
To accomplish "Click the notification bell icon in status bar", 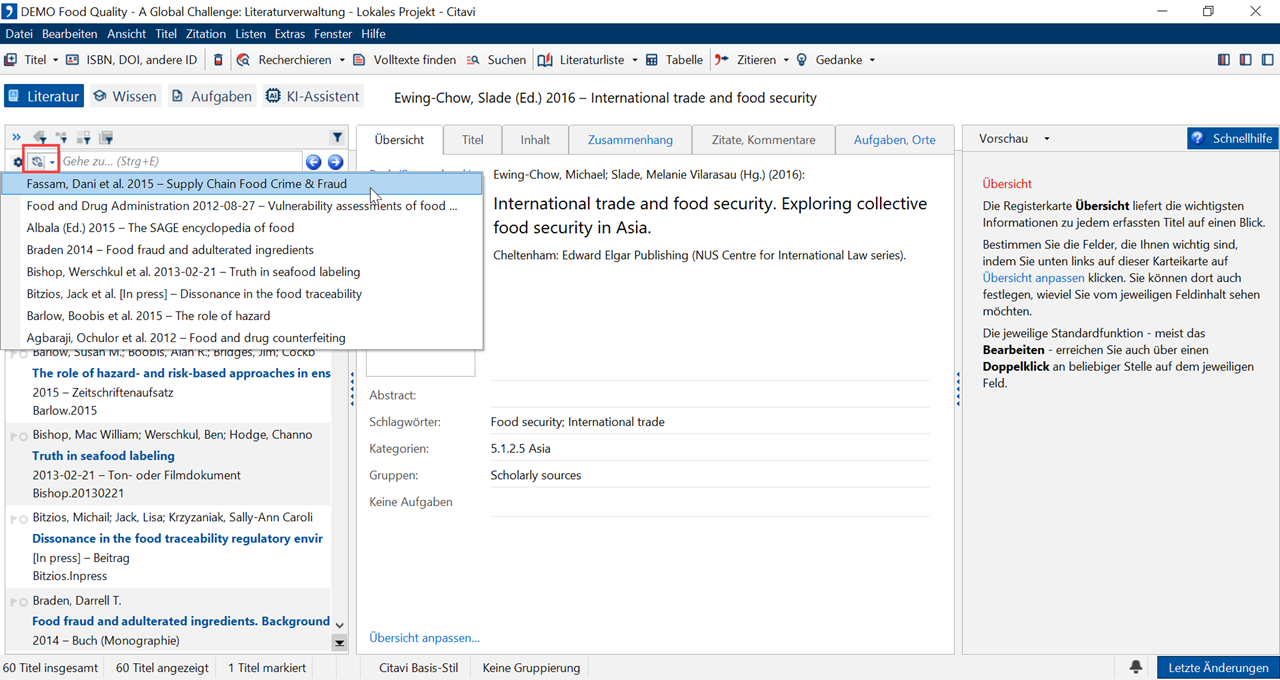I will click(1136, 667).
